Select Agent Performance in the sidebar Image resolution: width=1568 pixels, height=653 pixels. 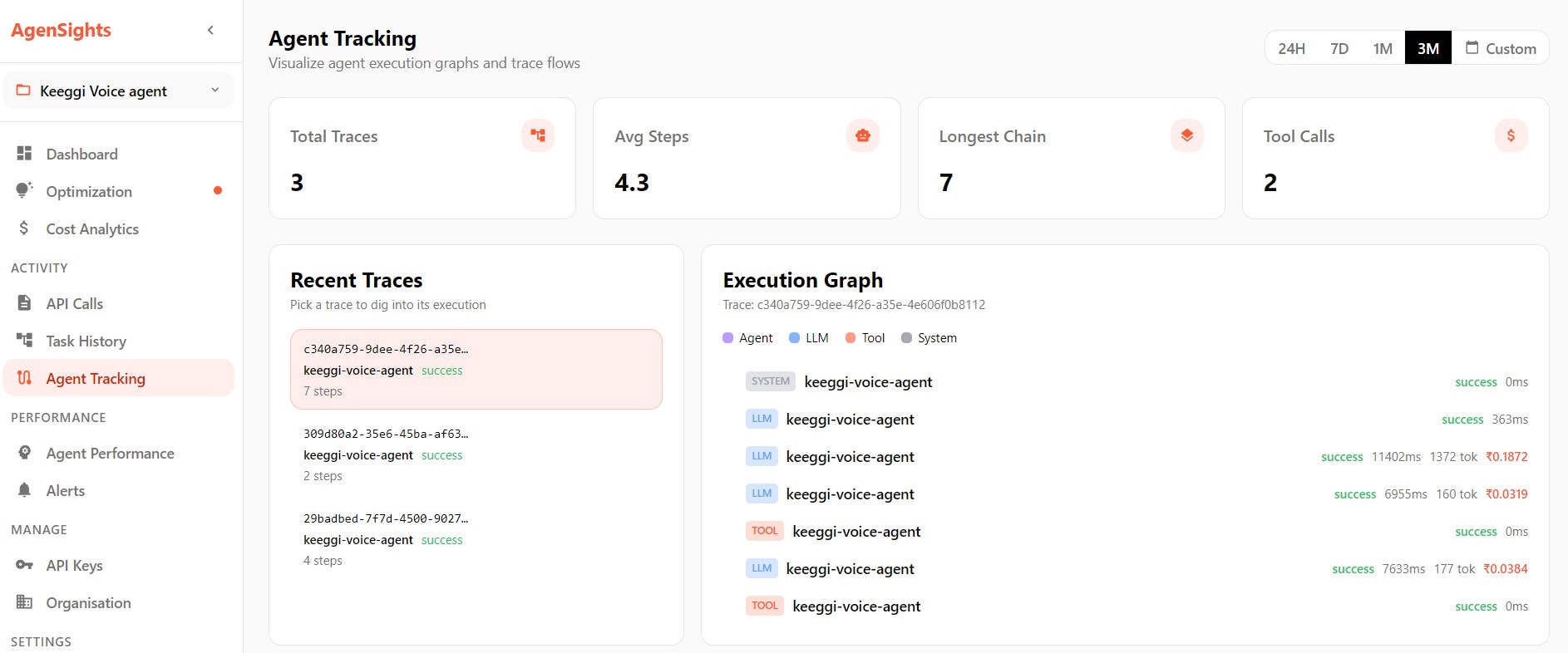coord(118,453)
